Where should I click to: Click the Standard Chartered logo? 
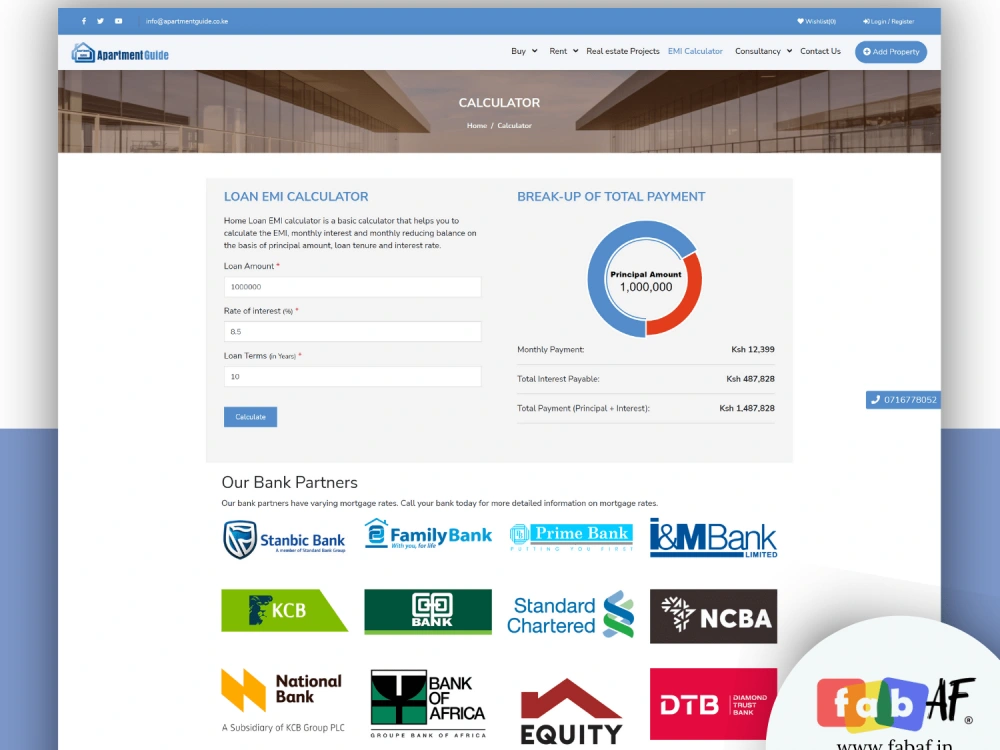(571, 614)
